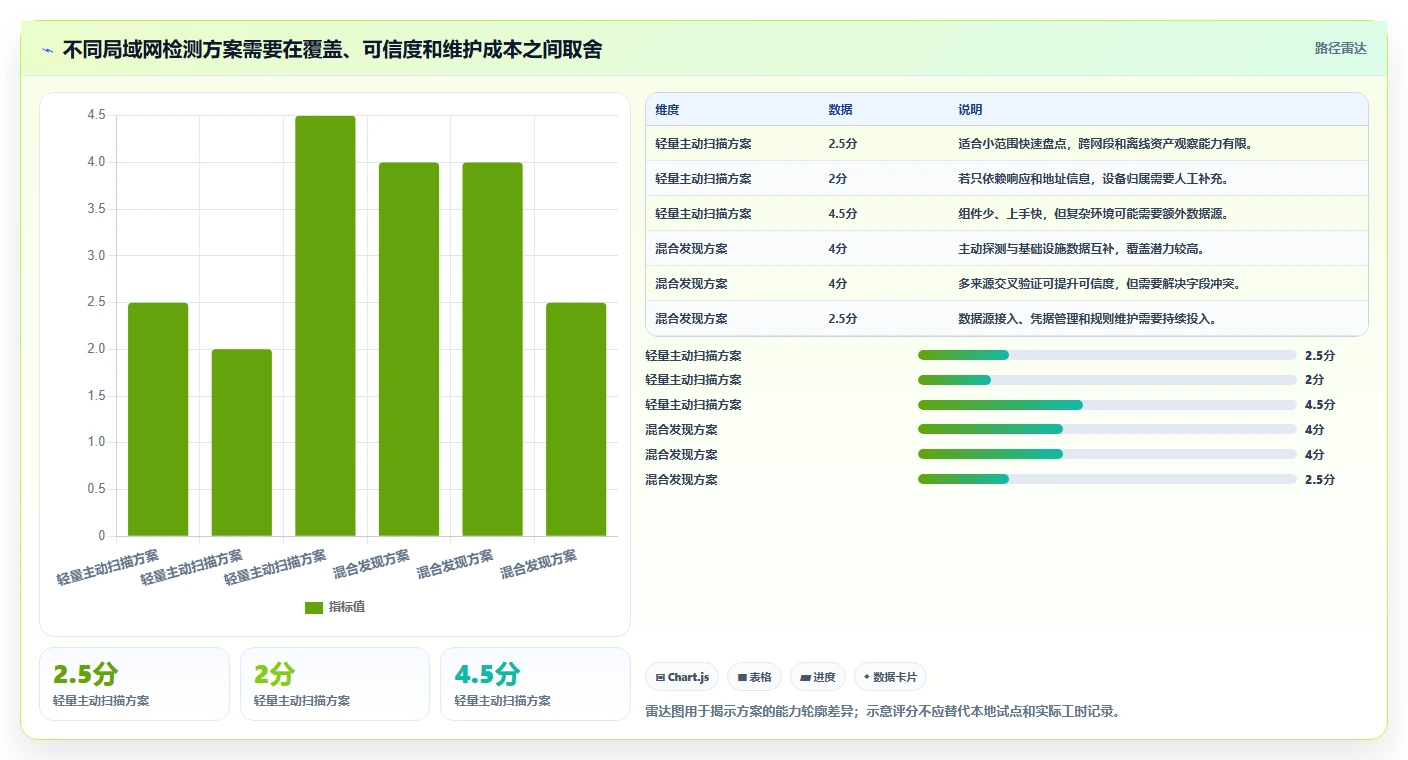
Task: Click the progress bar labeled 2分
Action: [1107, 380]
